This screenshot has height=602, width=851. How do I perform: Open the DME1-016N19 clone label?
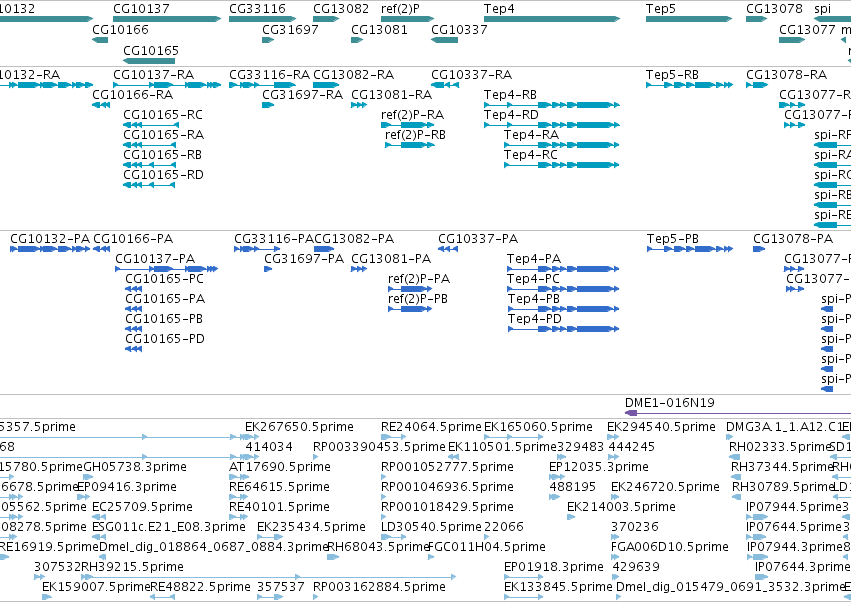coord(670,403)
